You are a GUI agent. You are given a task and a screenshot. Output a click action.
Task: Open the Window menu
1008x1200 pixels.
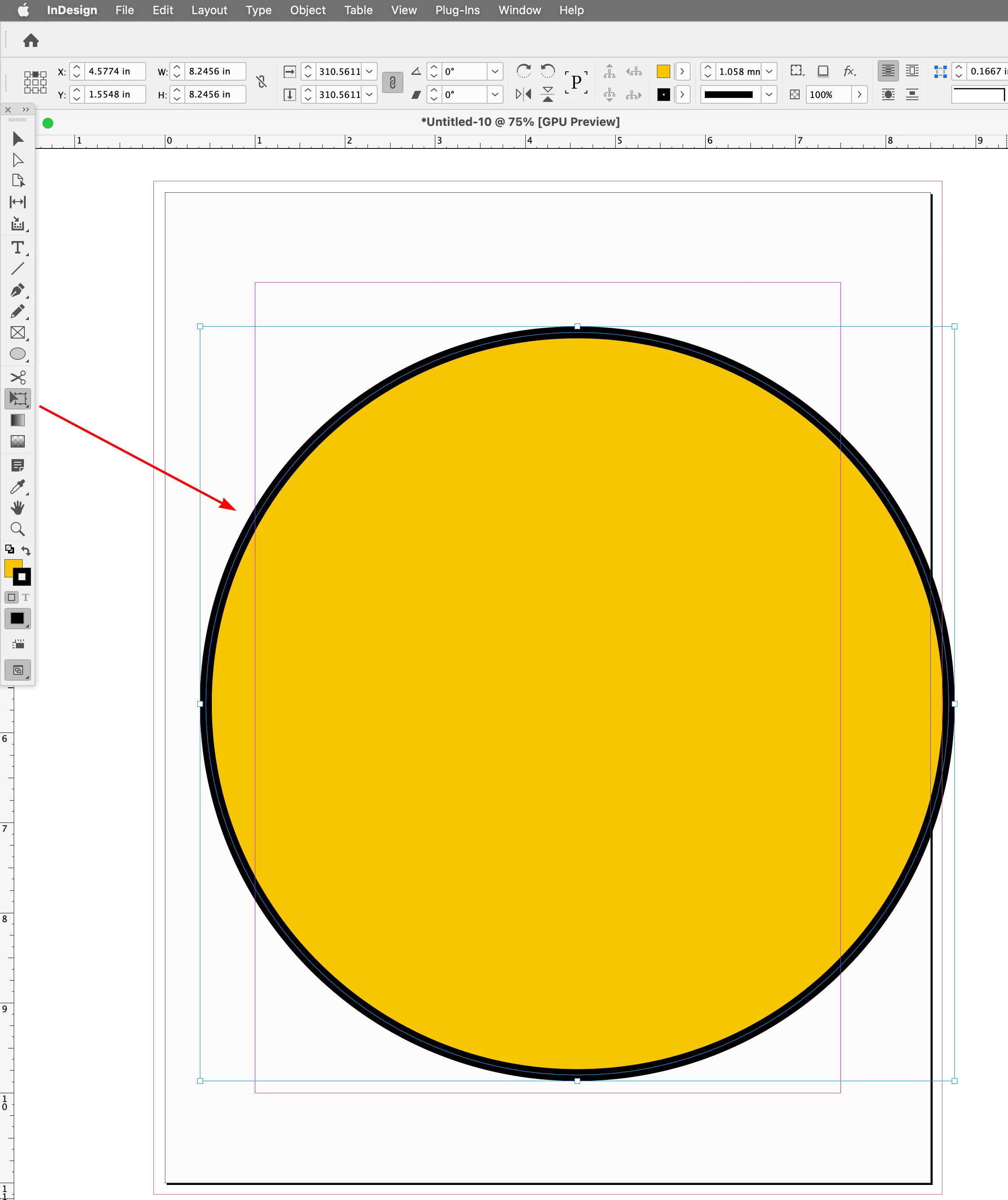pos(519,10)
